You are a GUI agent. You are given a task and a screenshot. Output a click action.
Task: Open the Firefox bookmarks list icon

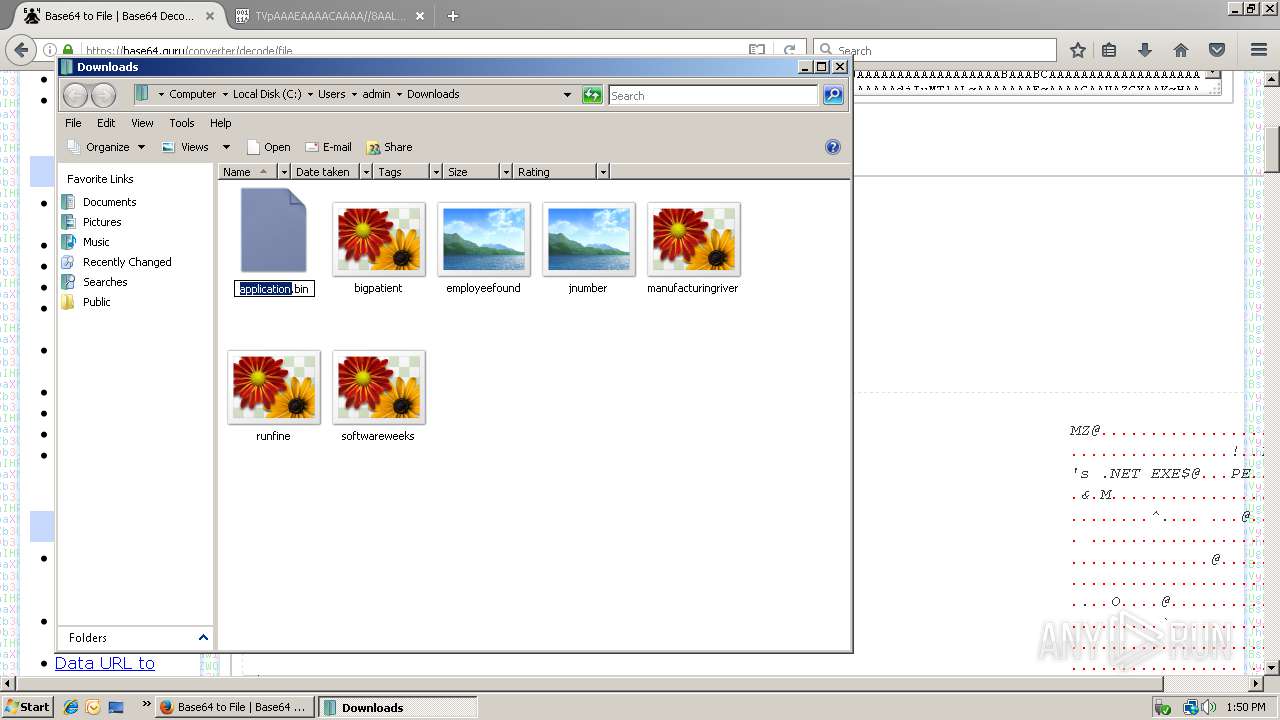(x=1109, y=50)
